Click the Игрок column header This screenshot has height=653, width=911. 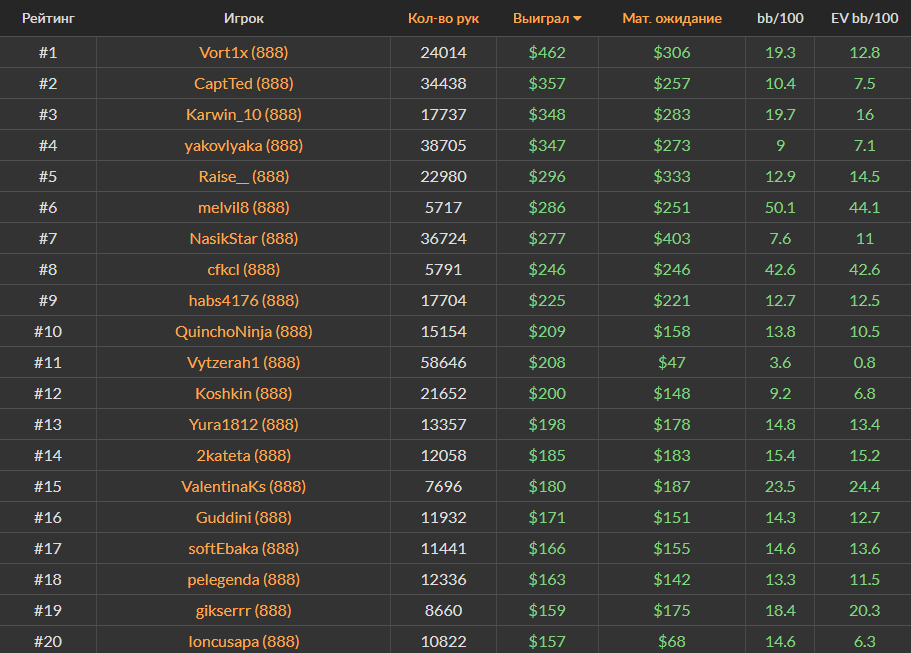pyautogui.click(x=244, y=18)
